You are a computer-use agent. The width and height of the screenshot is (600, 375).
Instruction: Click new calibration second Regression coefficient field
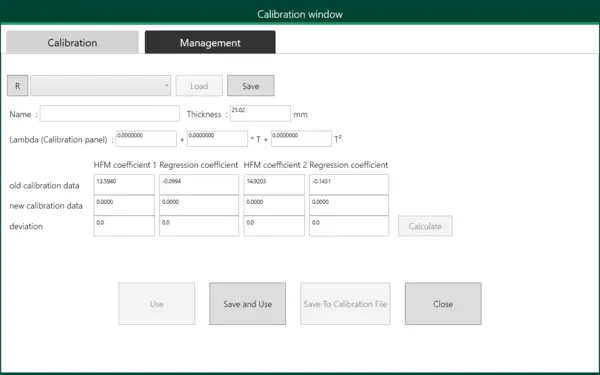[349, 205]
